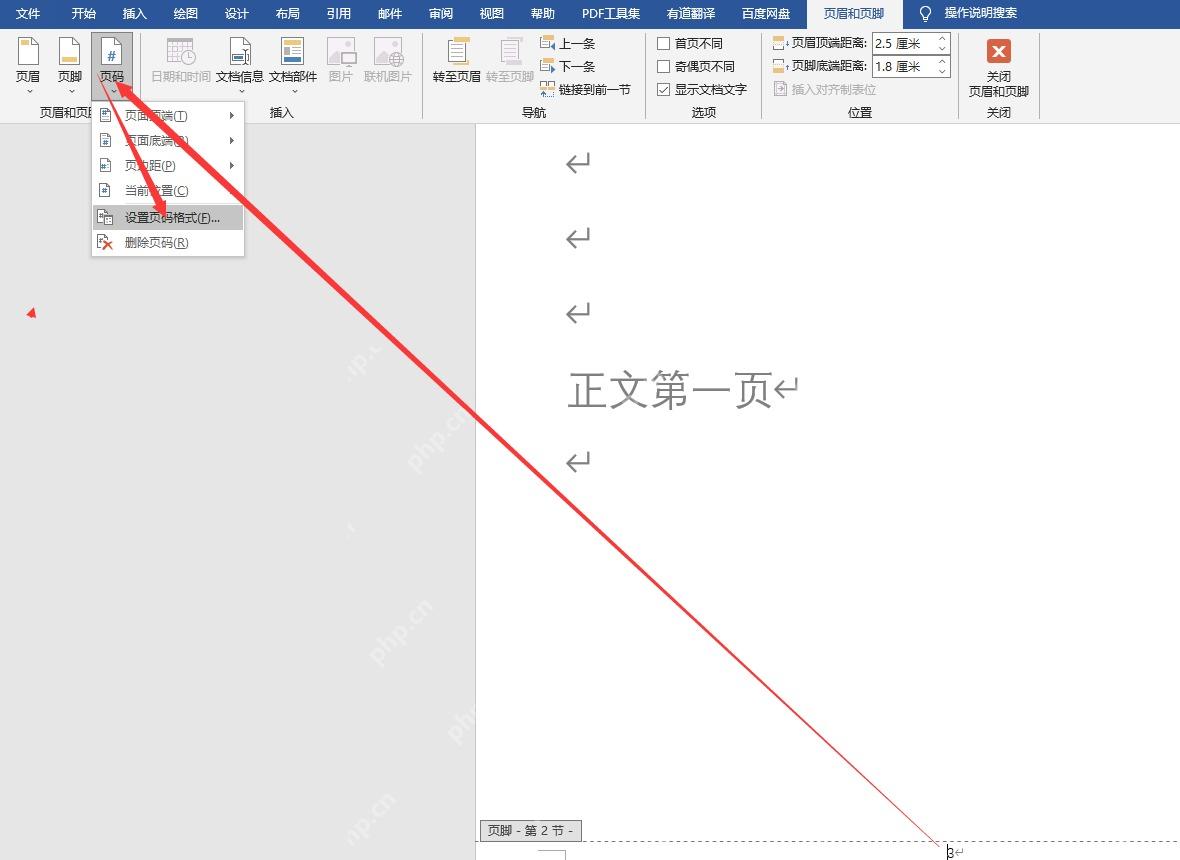Image resolution: width=1180 pixels, height=860 pixels.
Task: Open dropdown arrow under 页脚
Action: click(71, 92)
